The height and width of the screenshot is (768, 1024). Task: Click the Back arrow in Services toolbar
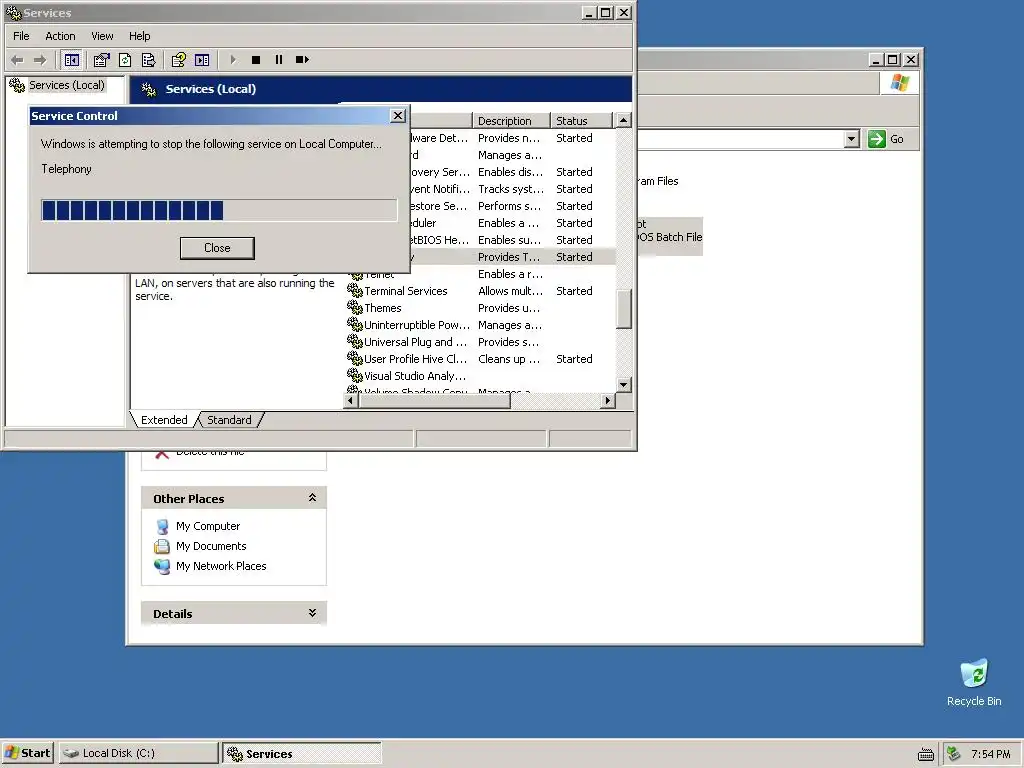click(18, 60)
